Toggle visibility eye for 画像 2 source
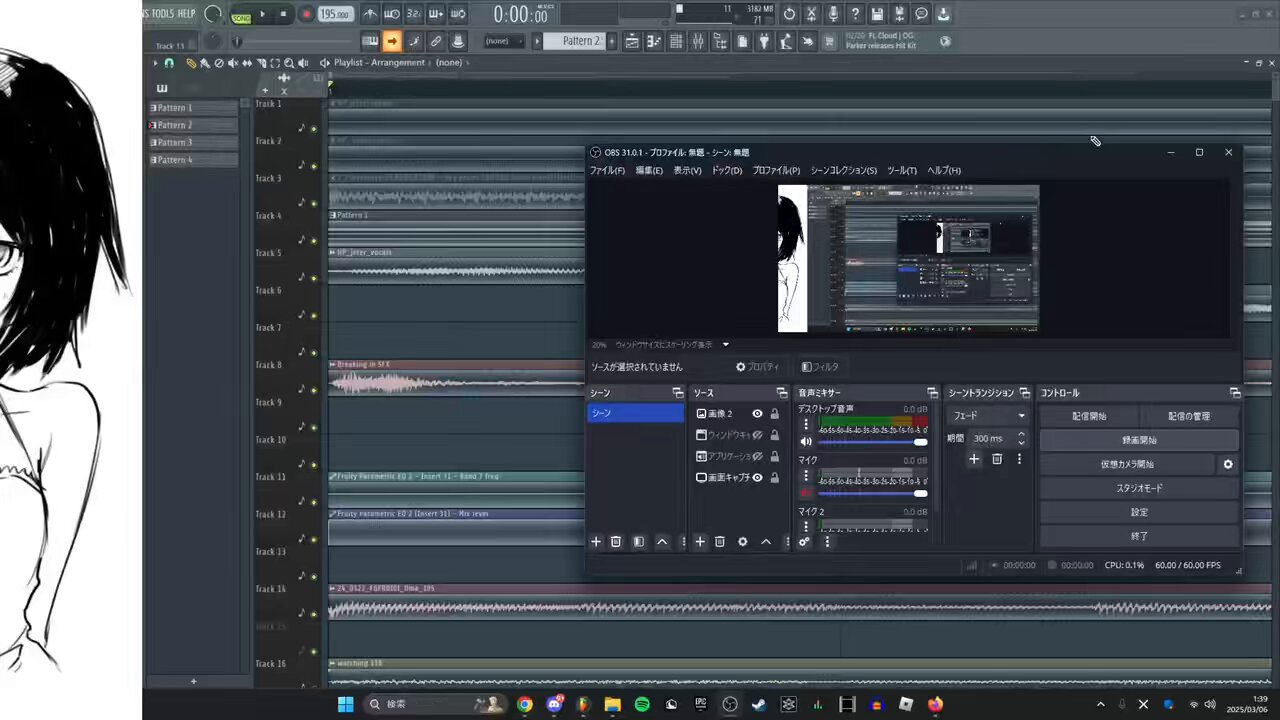 (757, 414)
